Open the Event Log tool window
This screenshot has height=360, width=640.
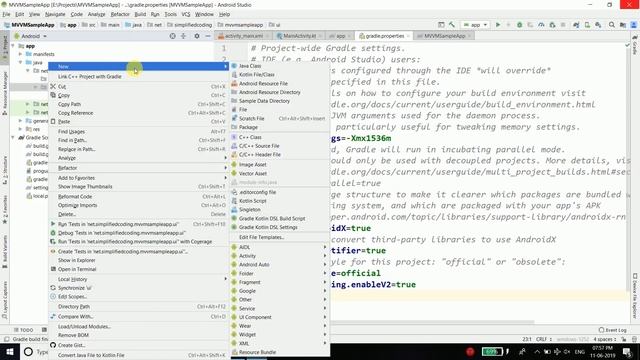(613, 330)
